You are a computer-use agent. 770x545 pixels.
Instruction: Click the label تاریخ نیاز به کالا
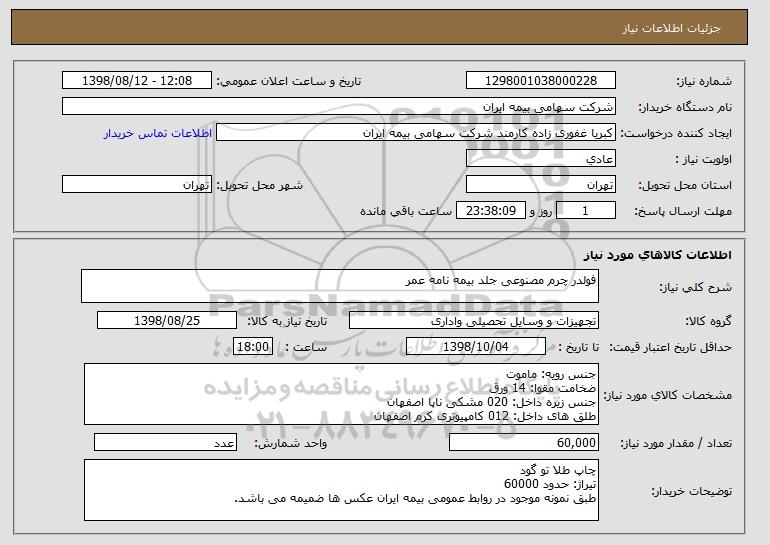(287, 321)
